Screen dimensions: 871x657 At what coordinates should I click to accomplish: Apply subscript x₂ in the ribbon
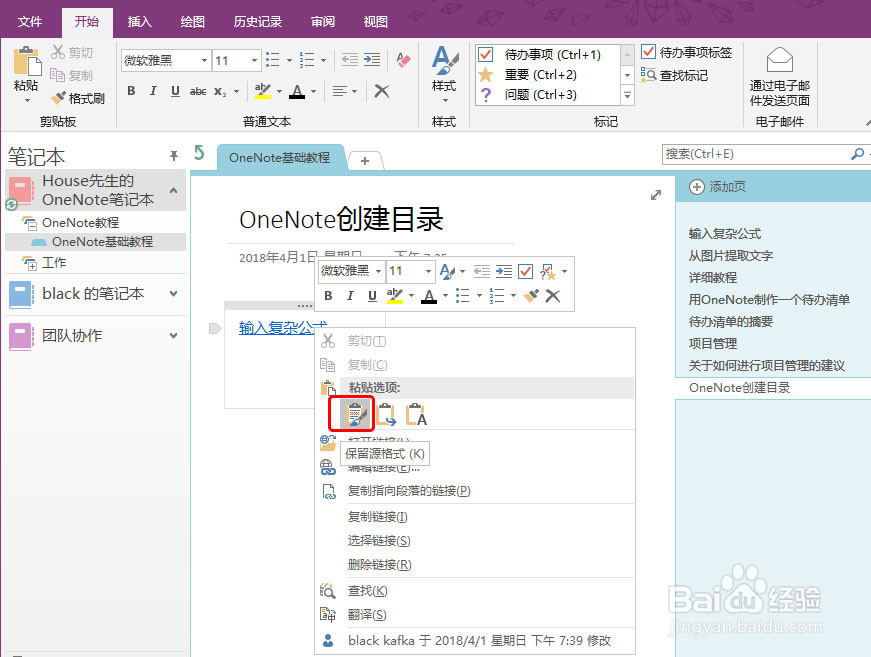tap(220, 91)
